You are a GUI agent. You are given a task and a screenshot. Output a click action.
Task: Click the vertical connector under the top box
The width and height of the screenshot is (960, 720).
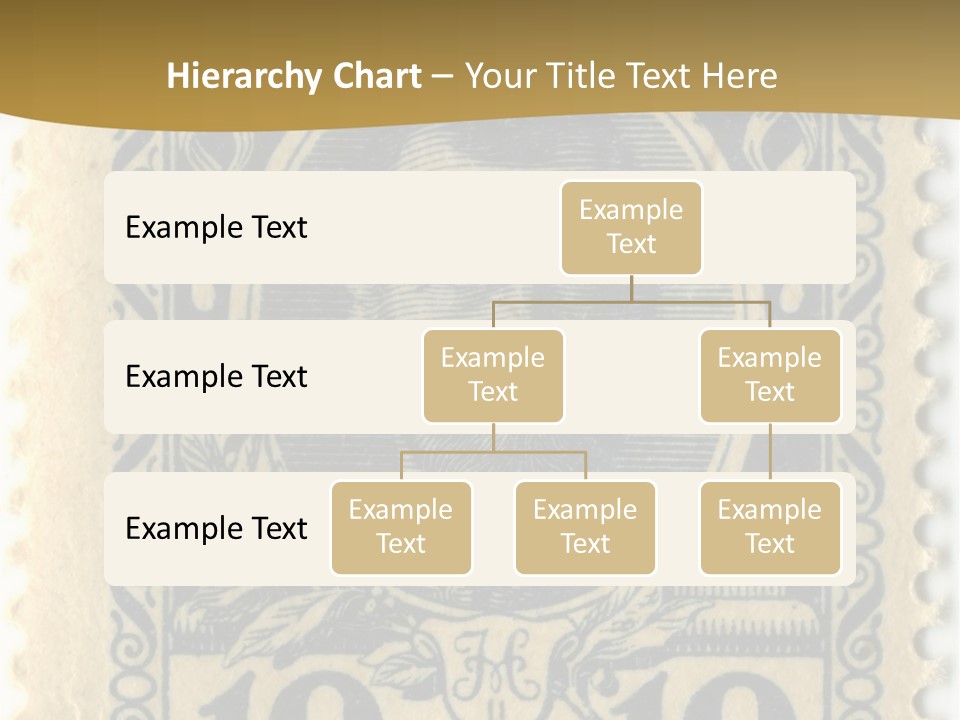(631, 288)
